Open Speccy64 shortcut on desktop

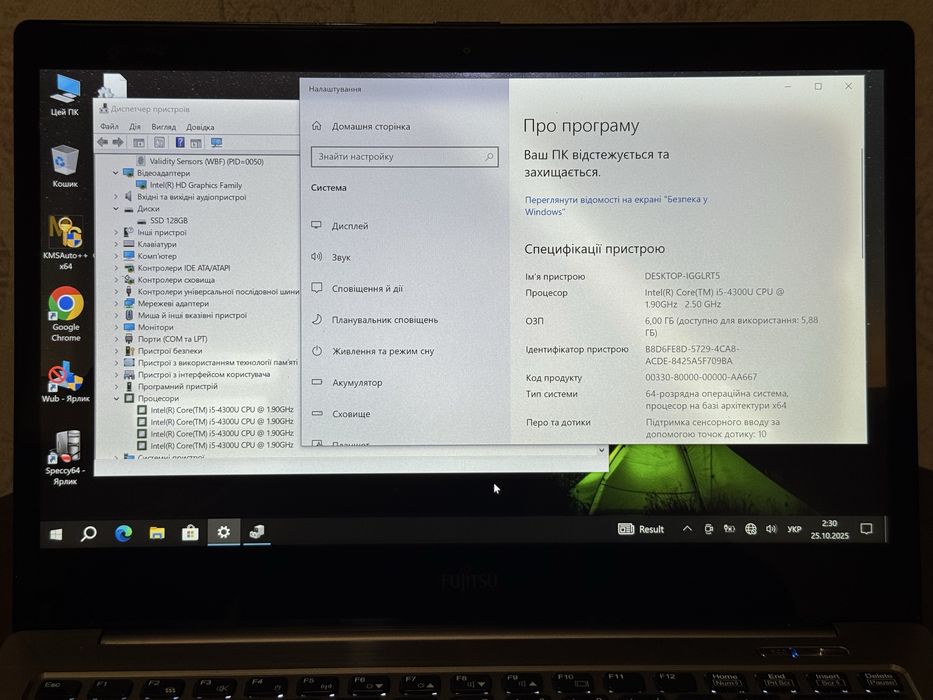point(65,457)
